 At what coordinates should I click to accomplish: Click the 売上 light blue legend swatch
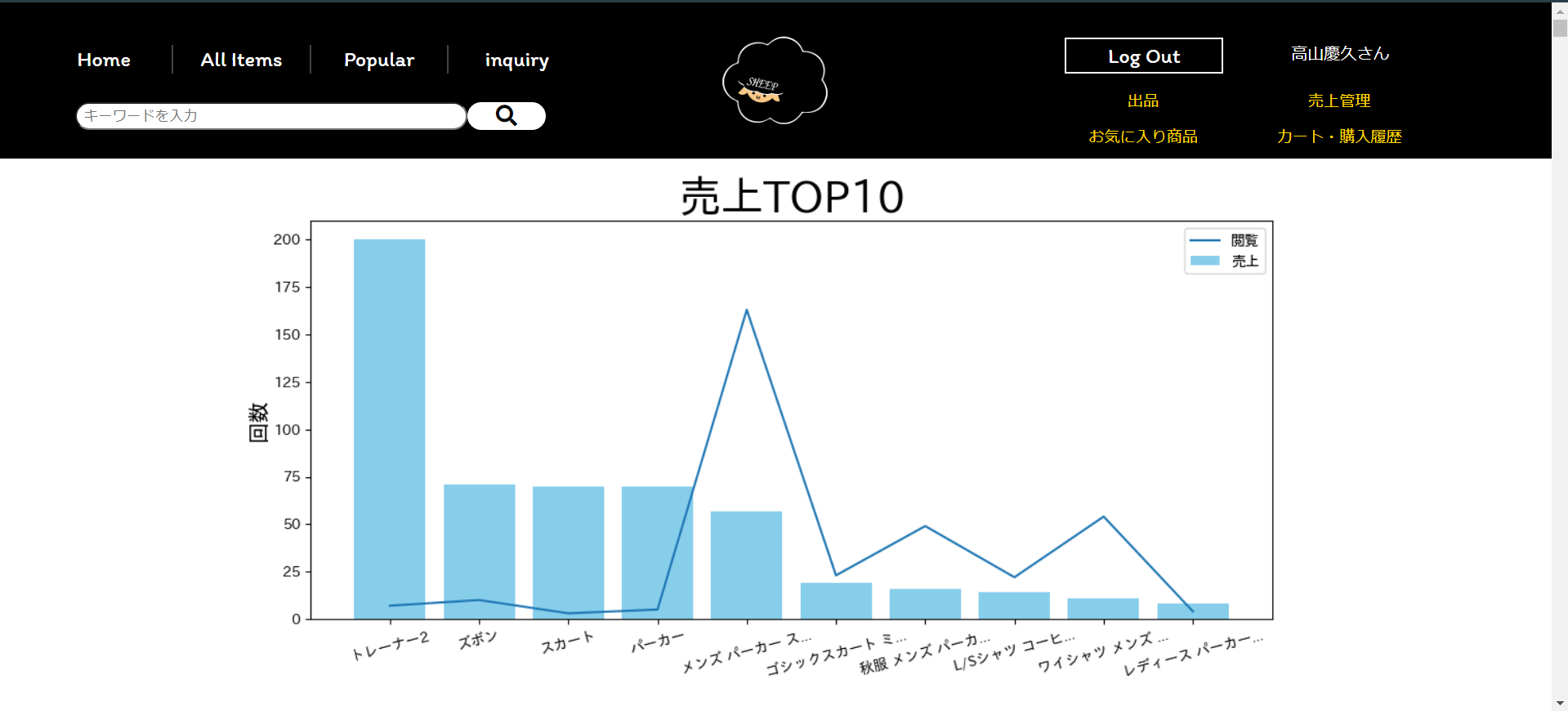pyautogui.click(x=1204, y=261)
